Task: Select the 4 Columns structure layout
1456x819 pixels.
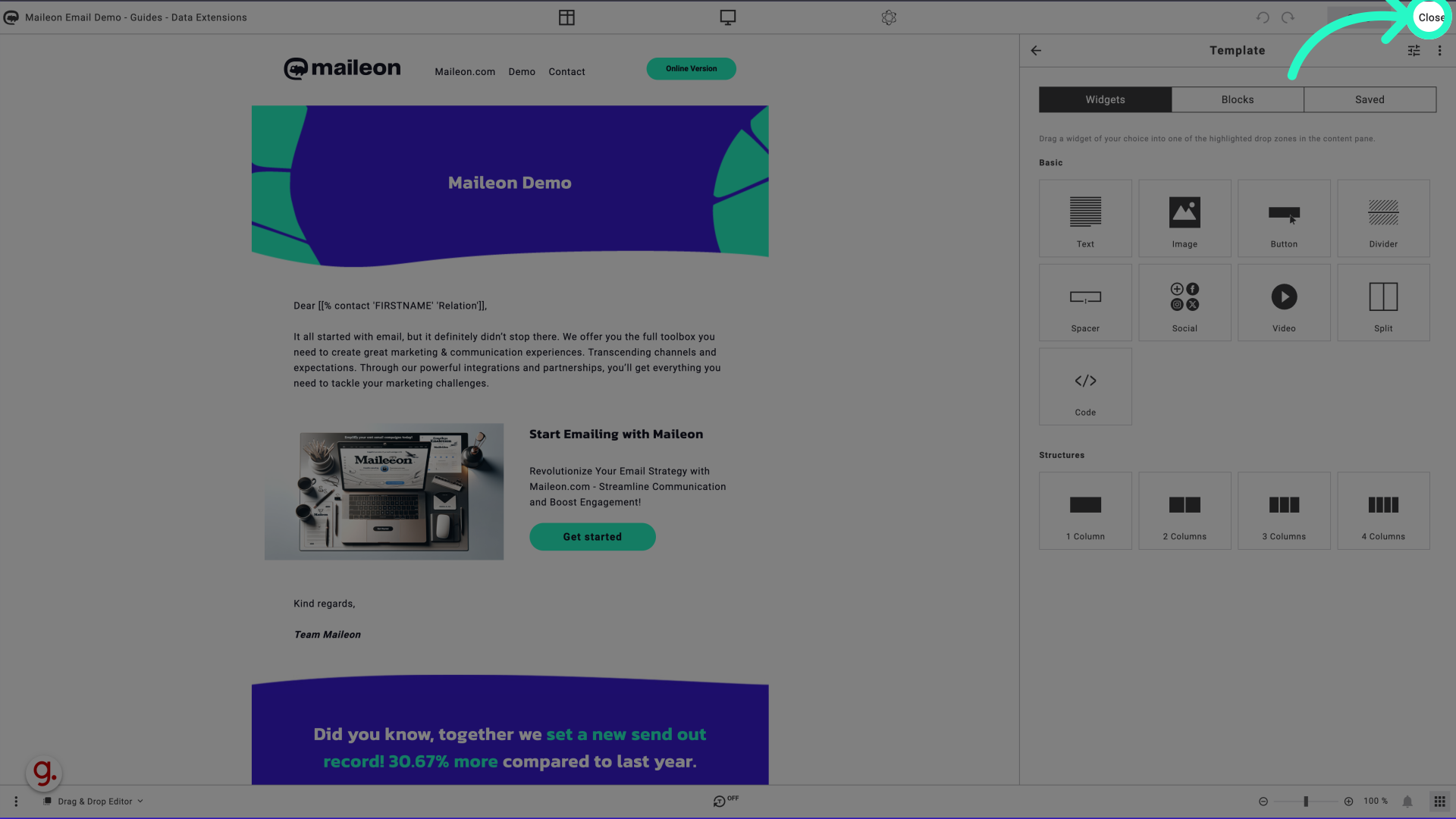Action: tap(1383, 510)
